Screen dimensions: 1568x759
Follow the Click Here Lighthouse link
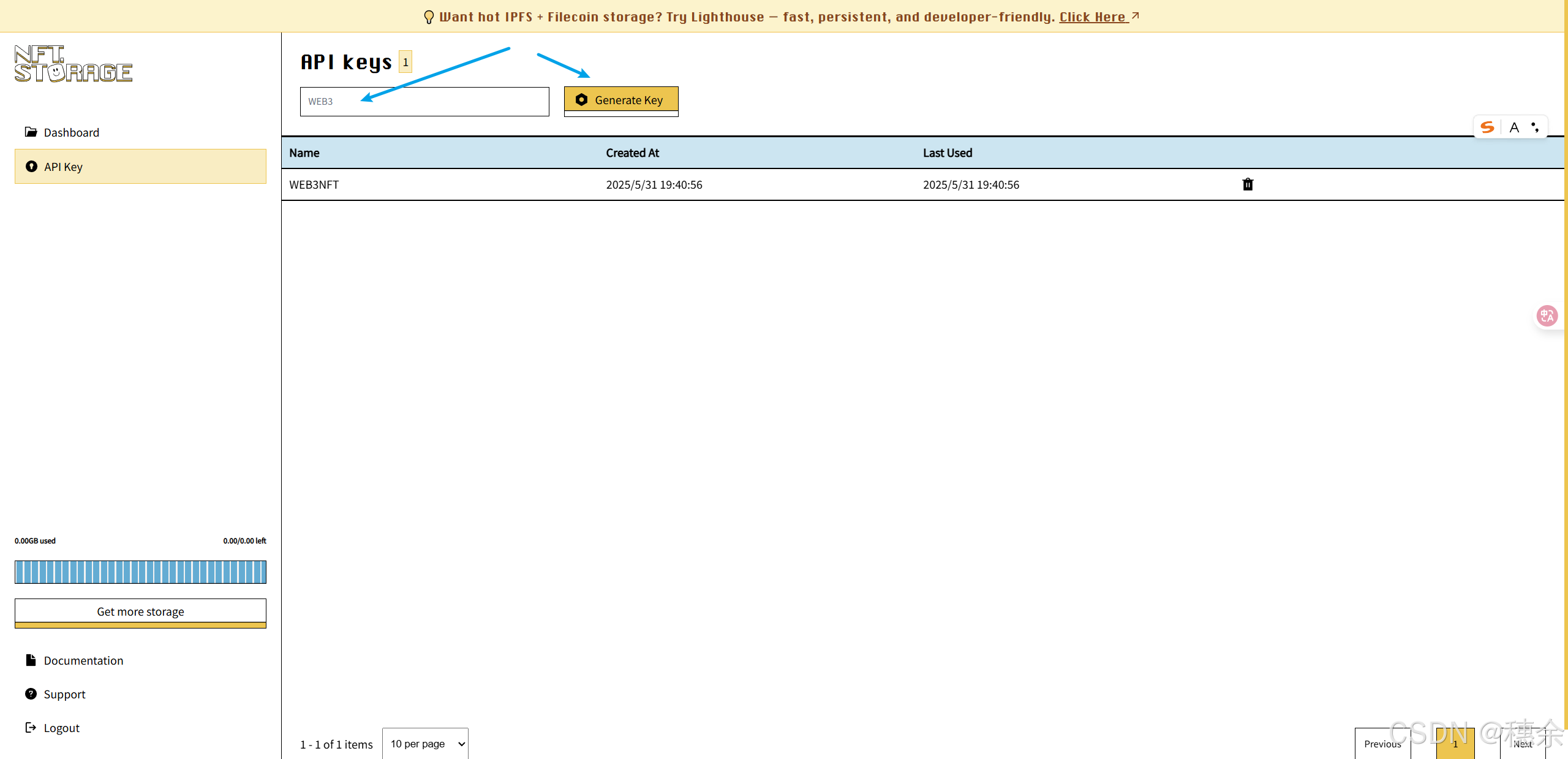[1093, 17]
